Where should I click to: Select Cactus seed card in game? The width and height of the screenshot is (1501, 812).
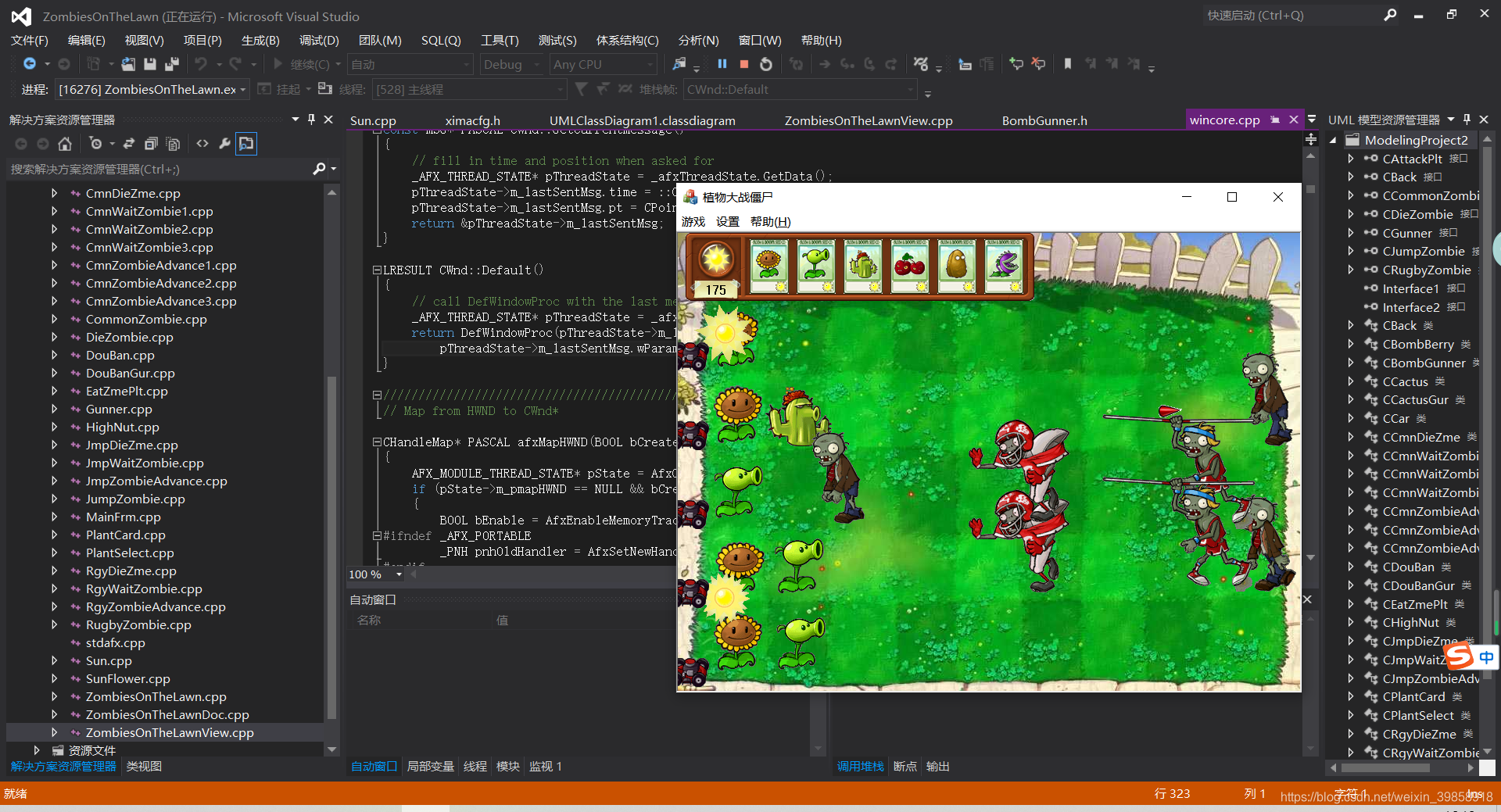pos(863,266)
